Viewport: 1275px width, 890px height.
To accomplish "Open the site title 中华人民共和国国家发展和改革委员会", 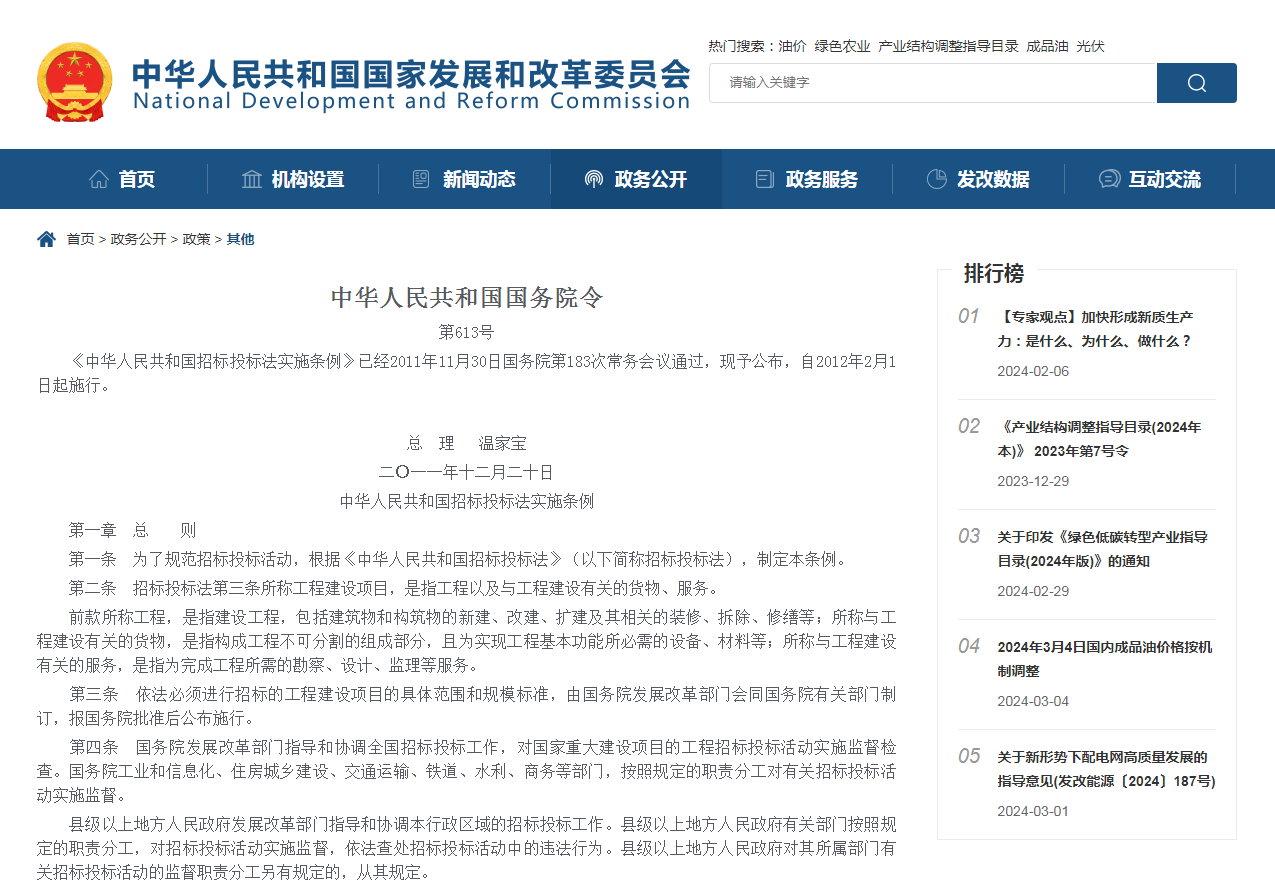I will point(411,73).
